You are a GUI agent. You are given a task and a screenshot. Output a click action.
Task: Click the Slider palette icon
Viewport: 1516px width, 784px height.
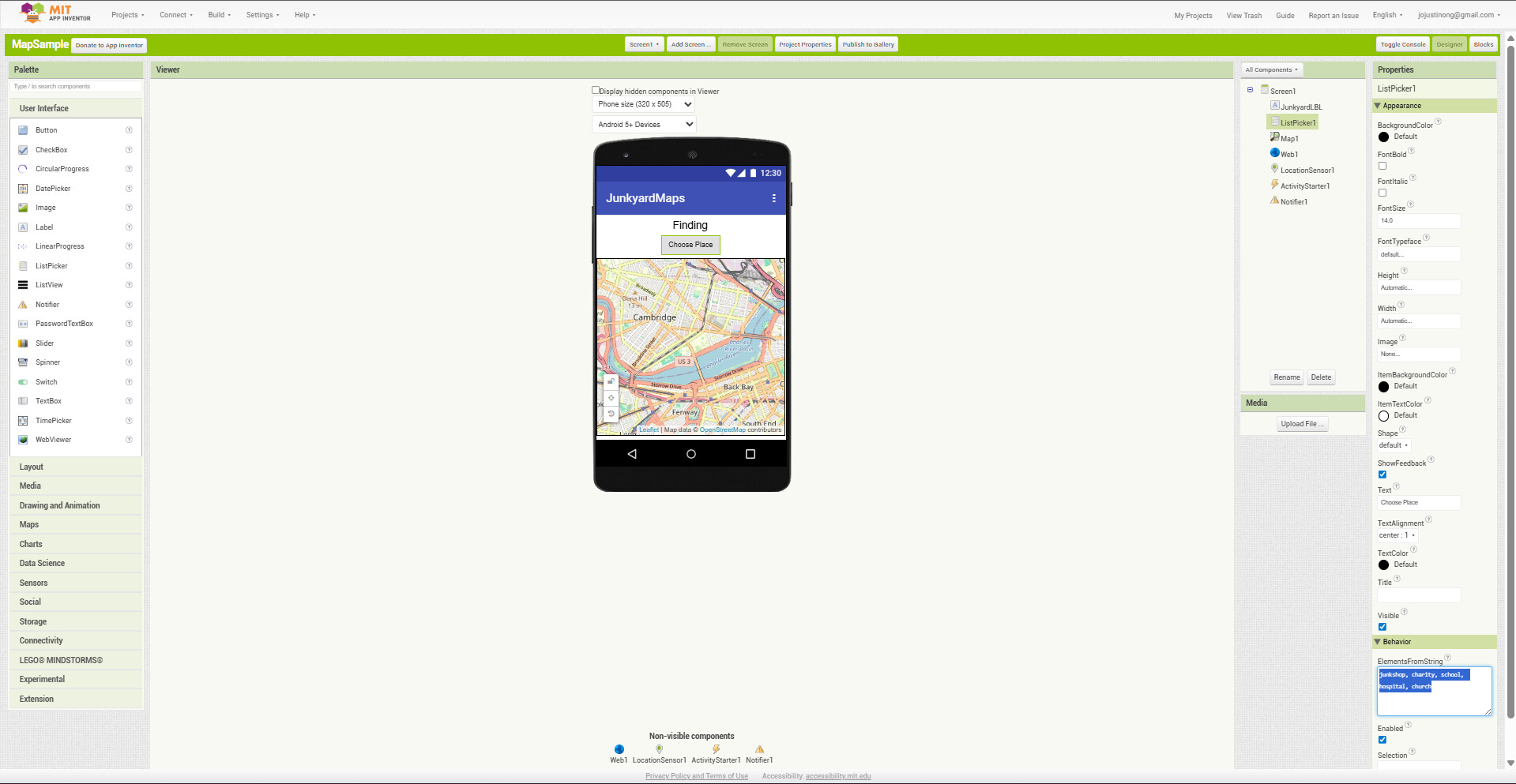pos(23,343)
